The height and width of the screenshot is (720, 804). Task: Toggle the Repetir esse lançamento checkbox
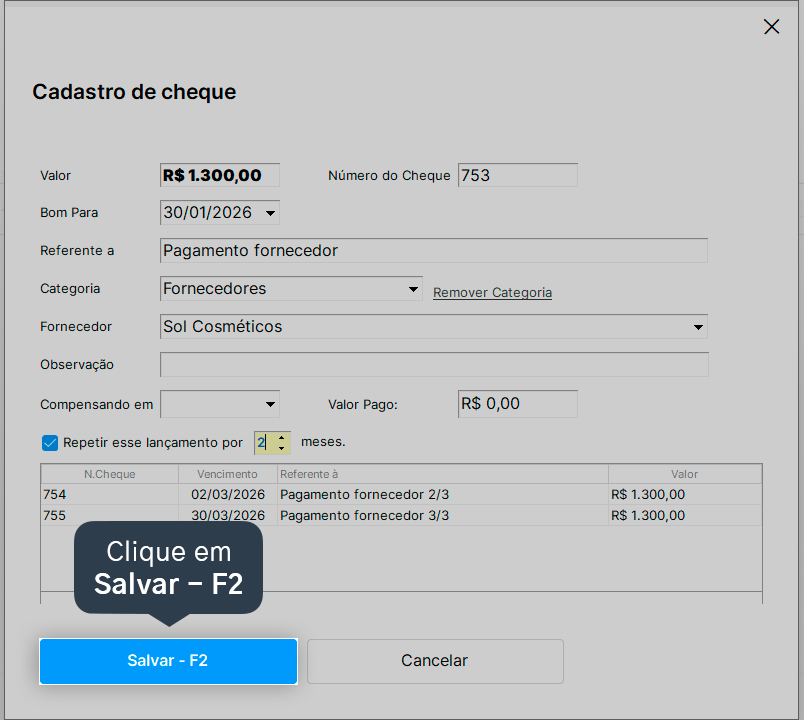point(50,443)
